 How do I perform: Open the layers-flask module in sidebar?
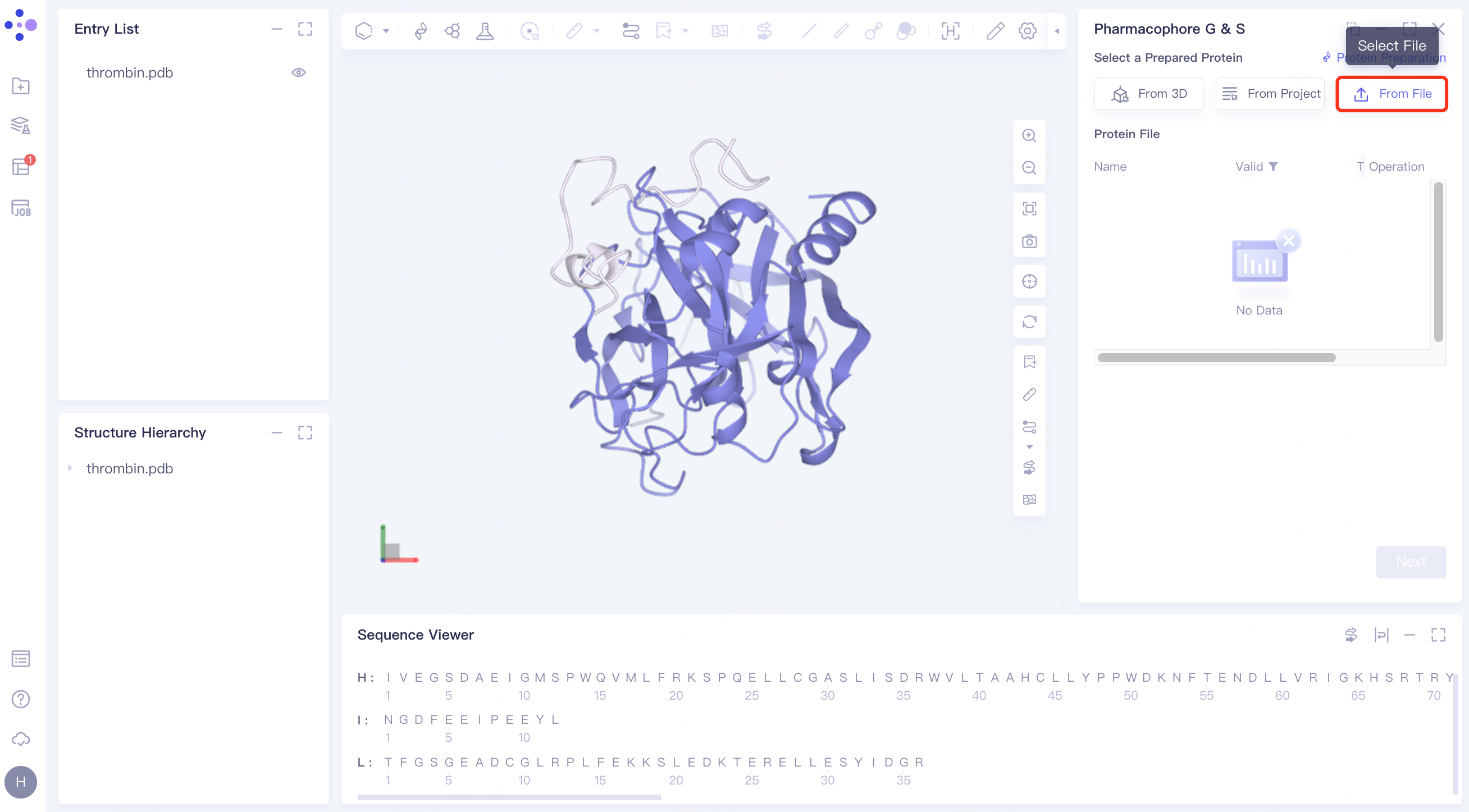point(21,125)
